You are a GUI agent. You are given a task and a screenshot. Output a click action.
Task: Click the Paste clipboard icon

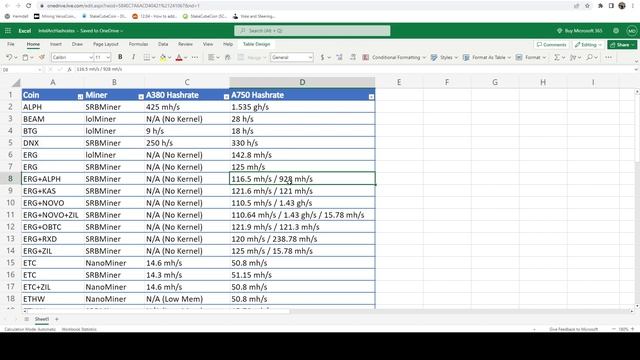tap(25, 58)
